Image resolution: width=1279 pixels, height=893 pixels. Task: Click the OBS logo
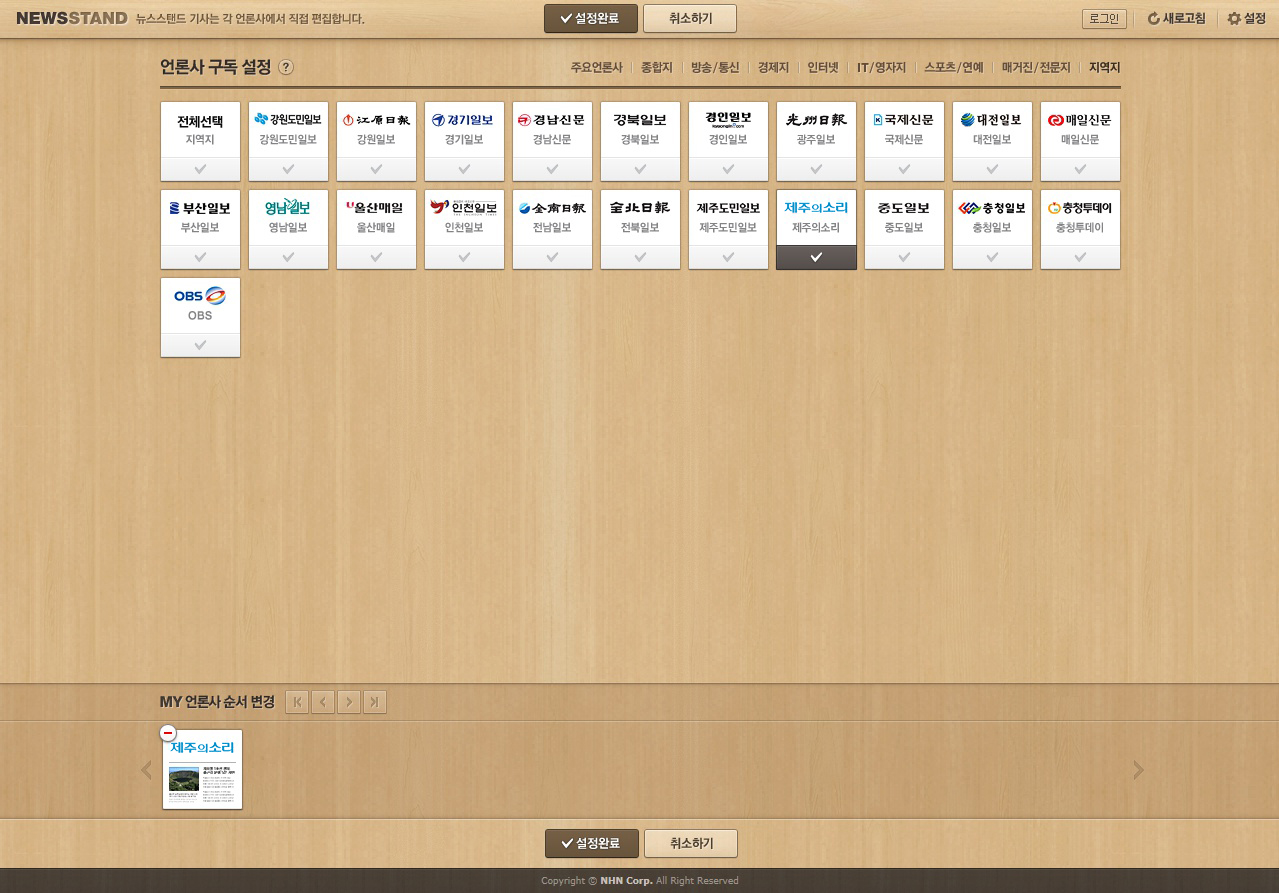click(x=200, y=296)
